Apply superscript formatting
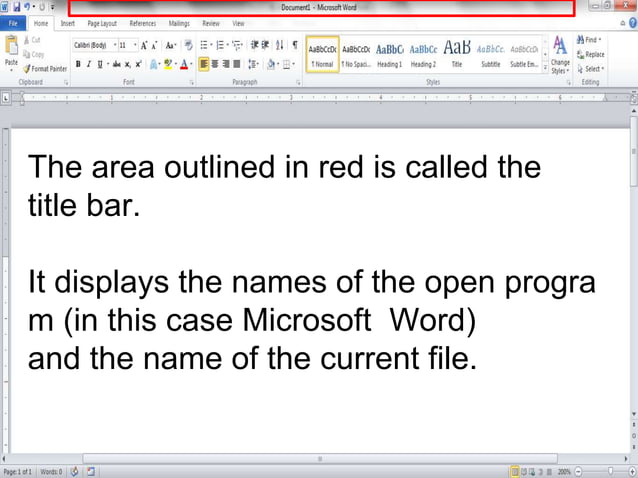This screenshot has height=478, width=638. tap(138, 64)
